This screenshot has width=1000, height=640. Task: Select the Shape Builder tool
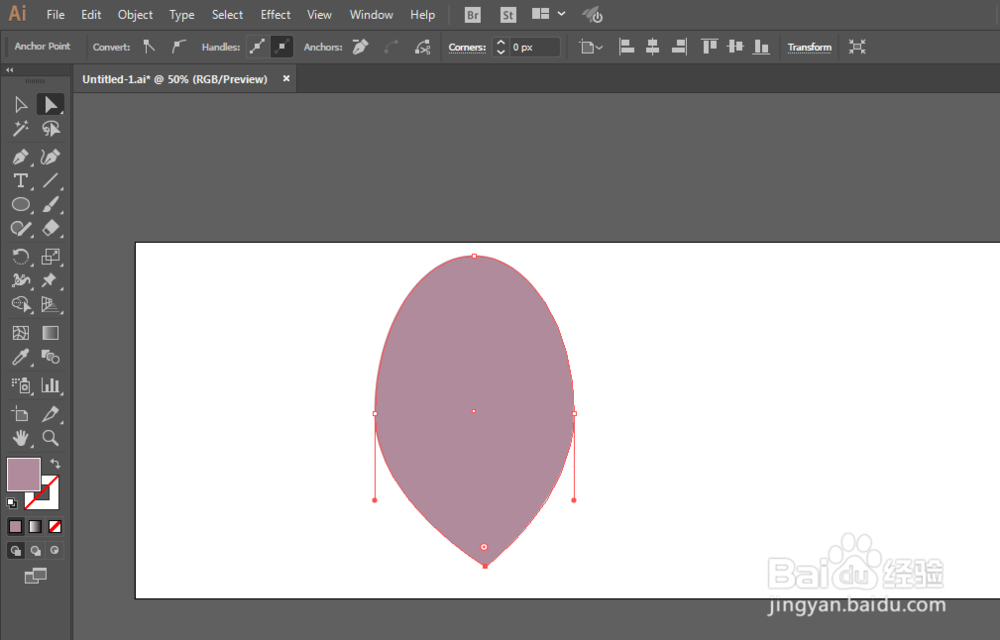pyautogui.click(x=20, y=305)
